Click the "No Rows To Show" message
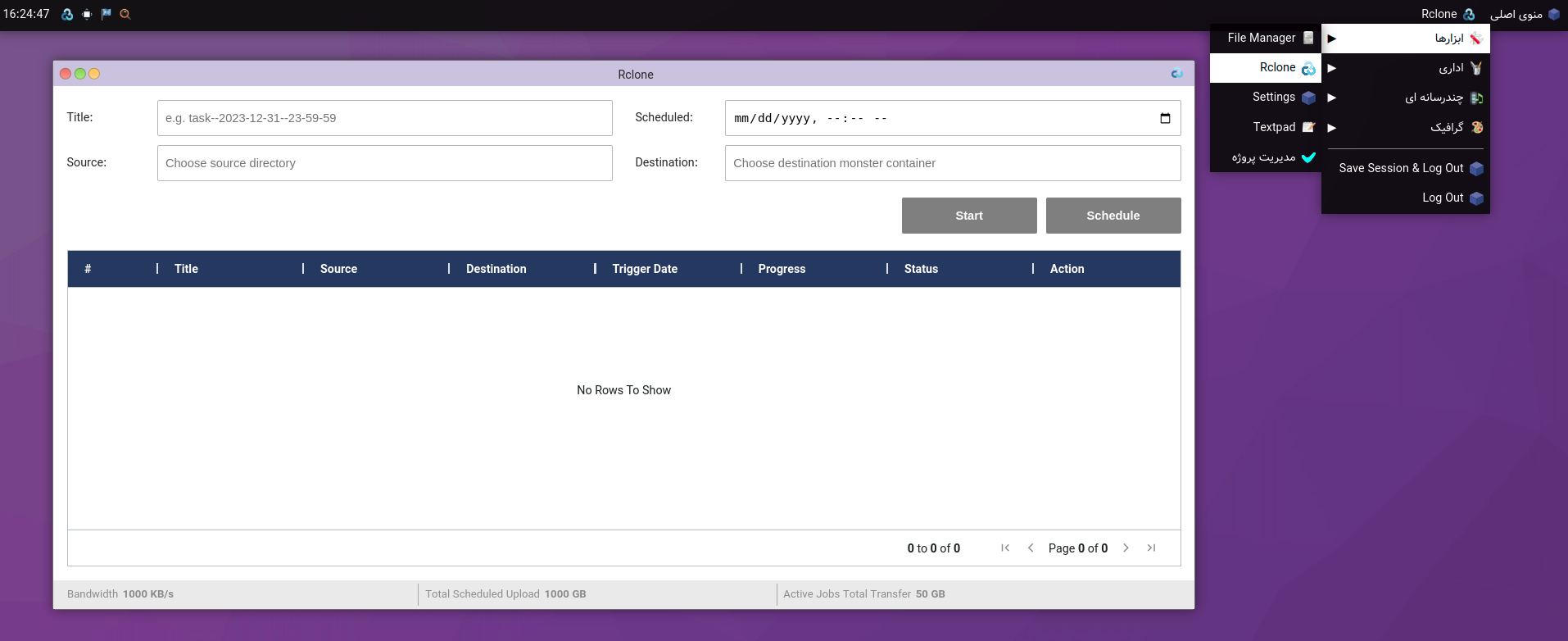The height and width of the screenshot is (641, 1568). tap(623, 390)
